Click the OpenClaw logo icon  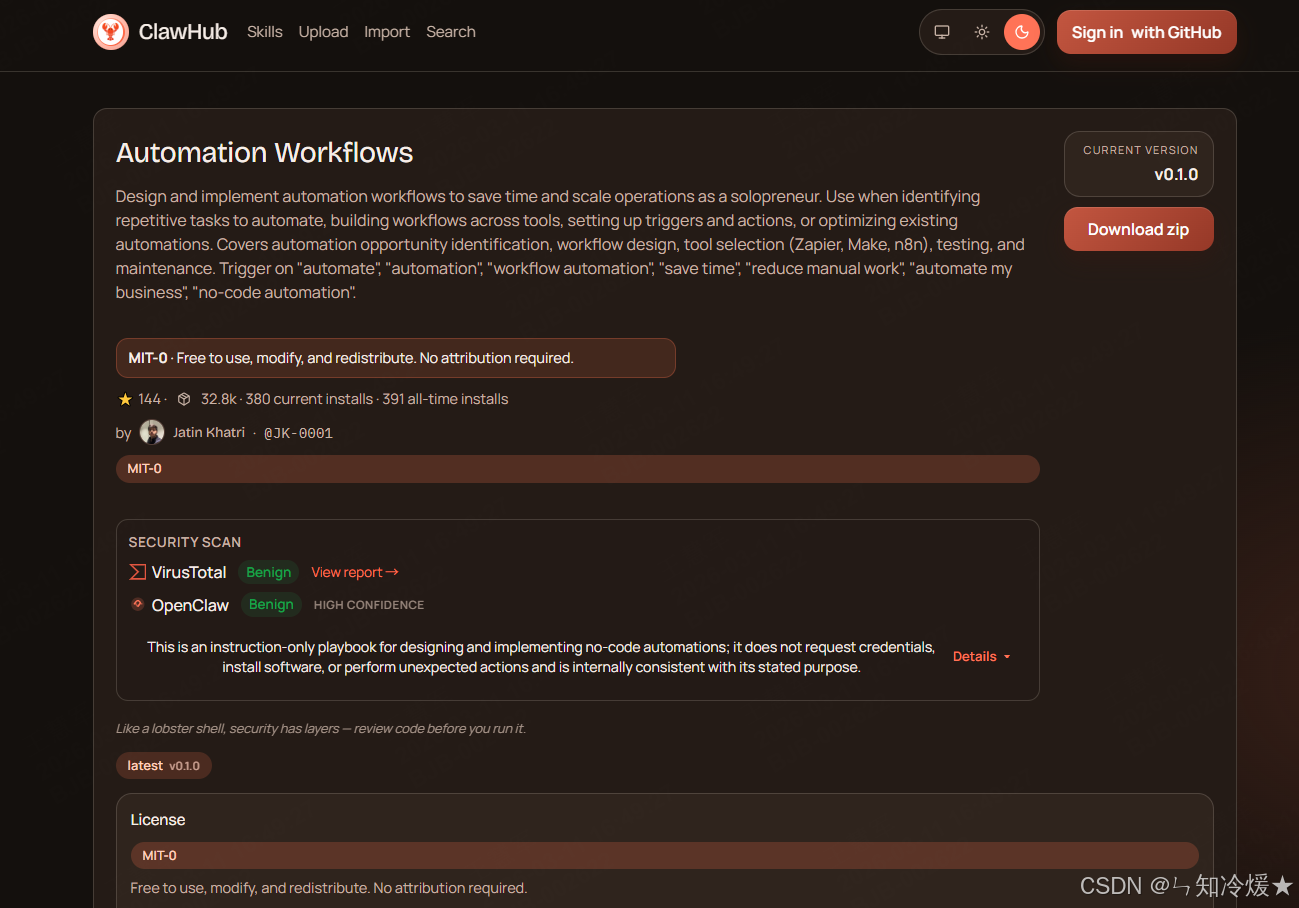[138, 604]
